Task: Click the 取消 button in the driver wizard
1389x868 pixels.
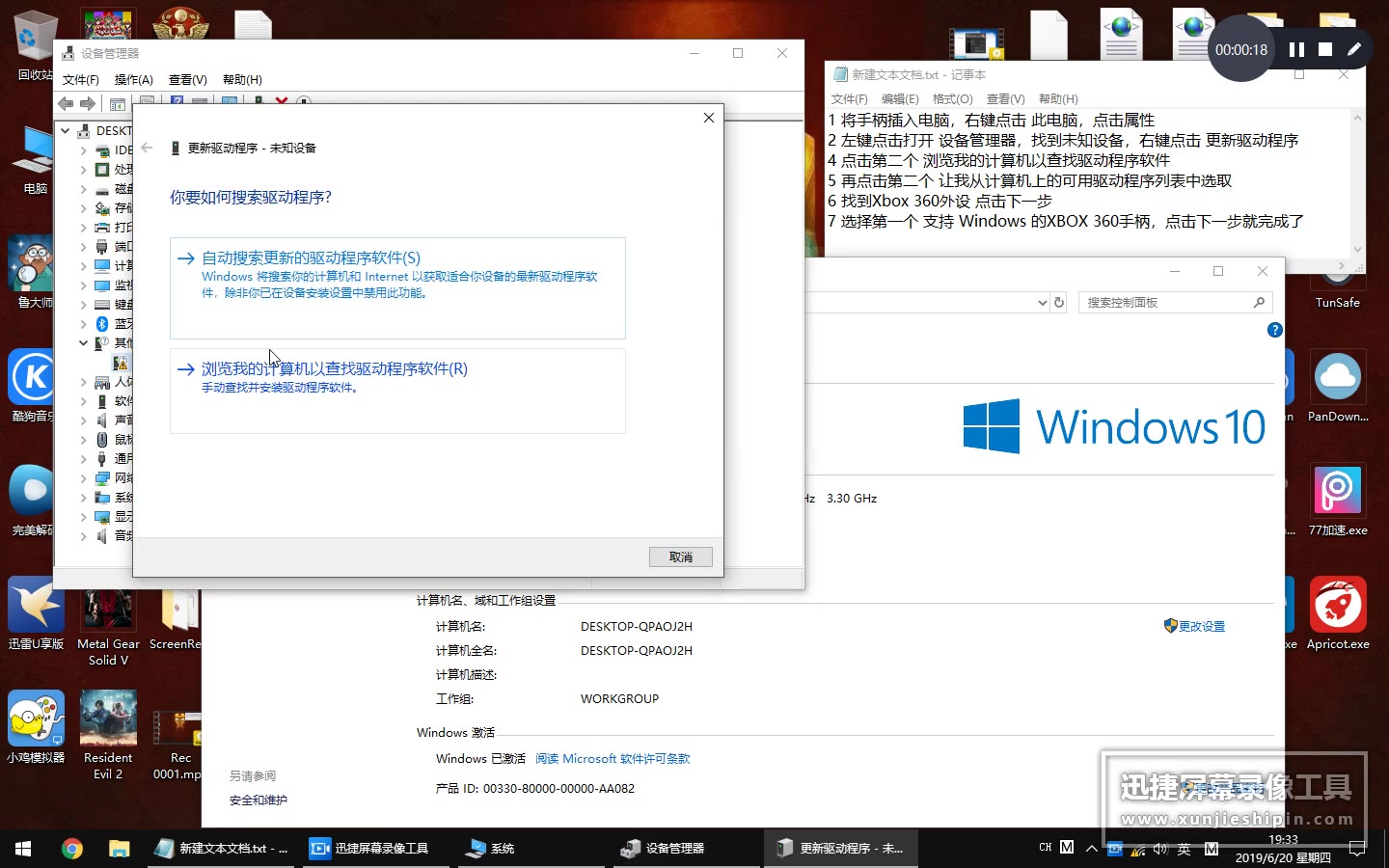Action: pyautogui.click(x=681, y=557)
